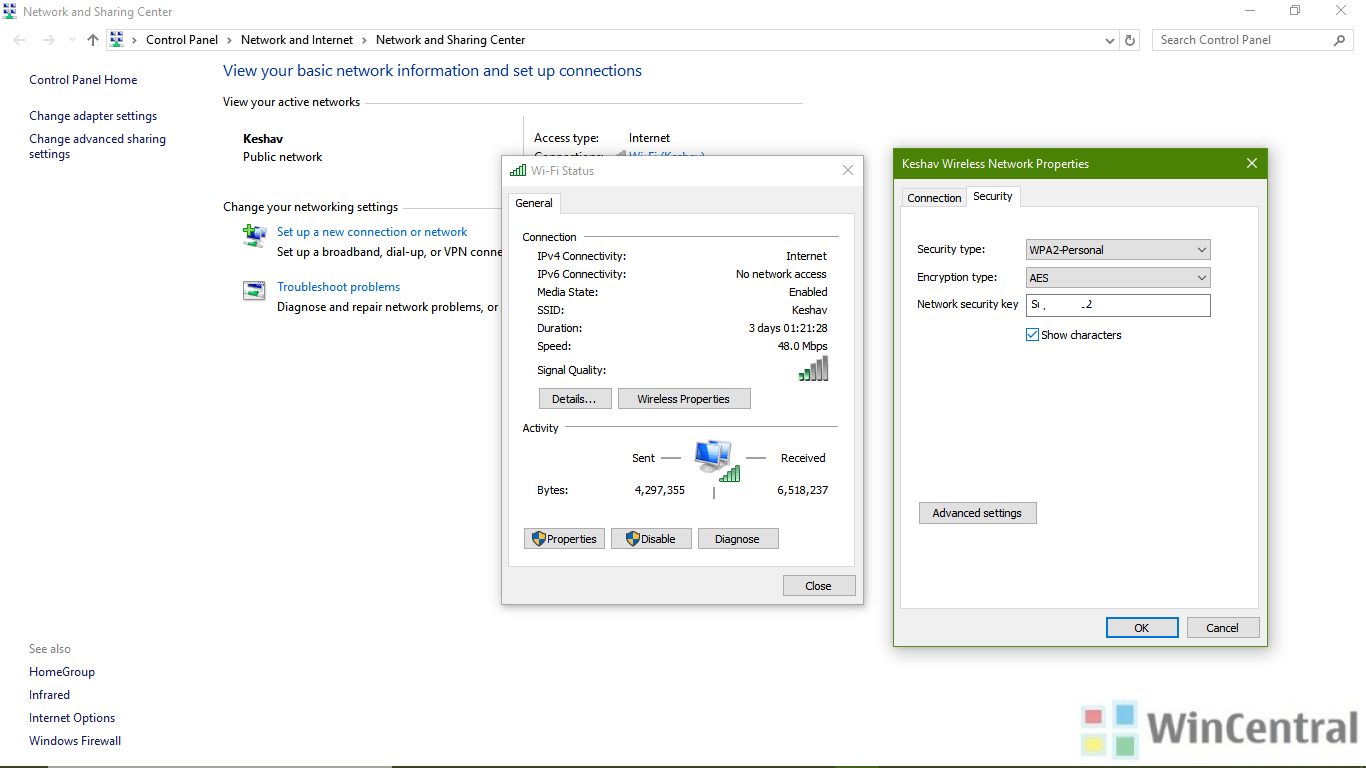Click OK in Wireless Network Properties
This screenshot has width=1366, height=768.
(1142, 628)
